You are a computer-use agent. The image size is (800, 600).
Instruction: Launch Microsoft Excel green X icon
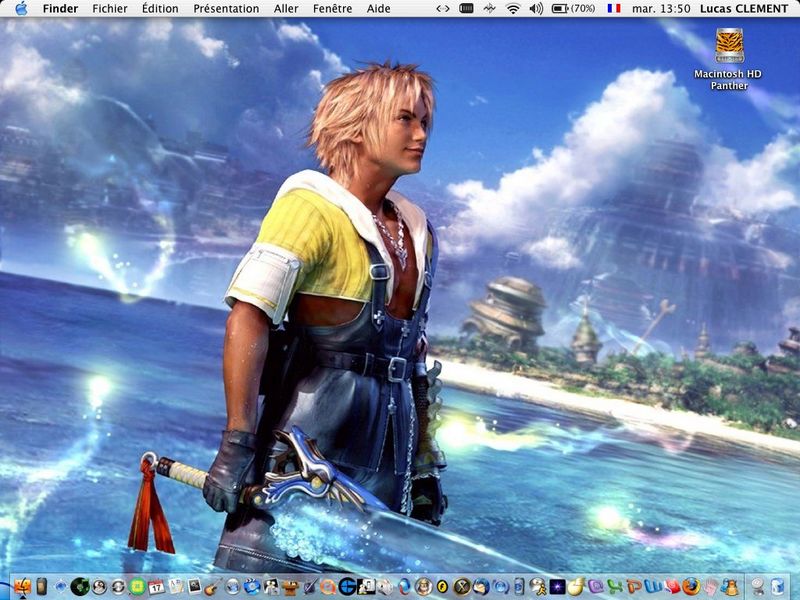[x=615, y=587]
